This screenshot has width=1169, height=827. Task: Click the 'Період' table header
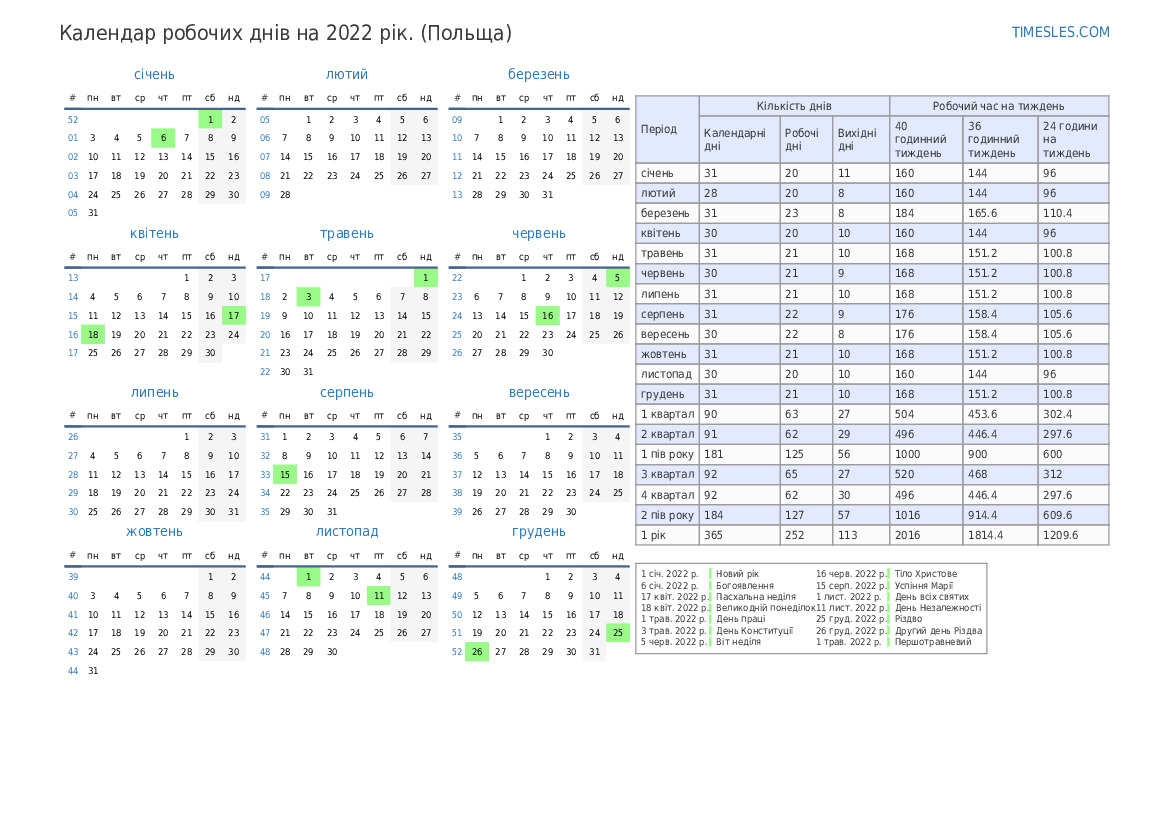667,129
